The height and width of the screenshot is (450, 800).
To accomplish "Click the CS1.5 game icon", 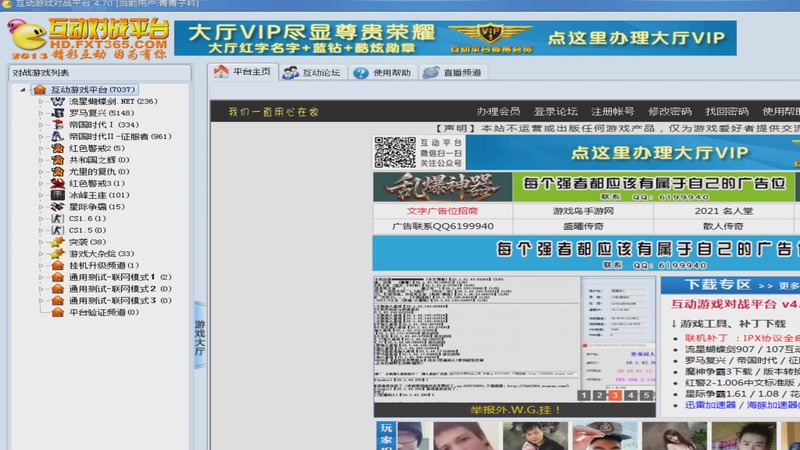I will (x=58, y=231).
